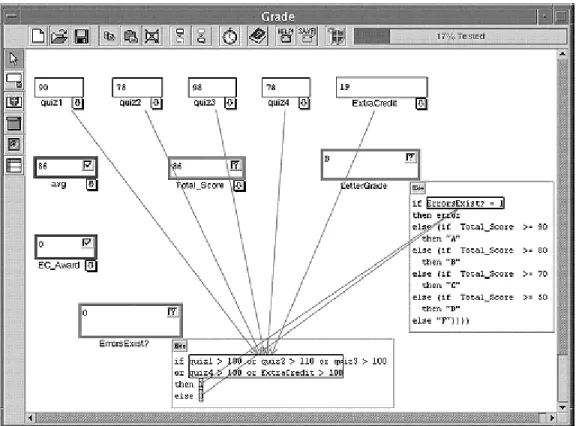Click the hide formulas toolbar icon
The width and height of the screenshot is (576, 426).
point(201,36)
